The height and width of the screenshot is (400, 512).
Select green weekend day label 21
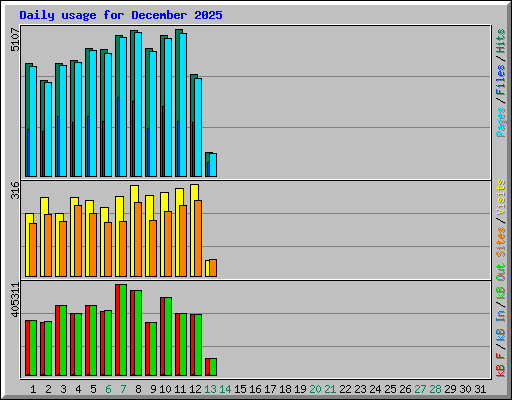coord(330,389)
